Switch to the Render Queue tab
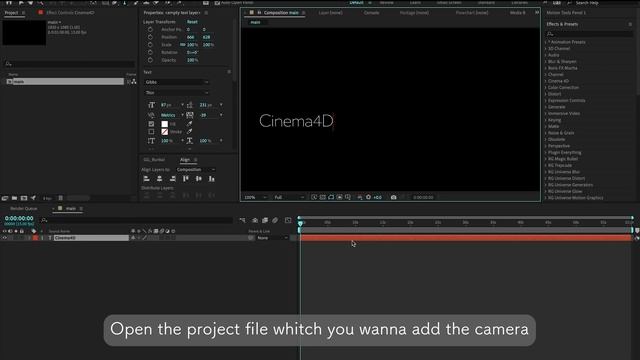This screenshot has height=360, width=640. pyautogui.click(x=23, y=209)
